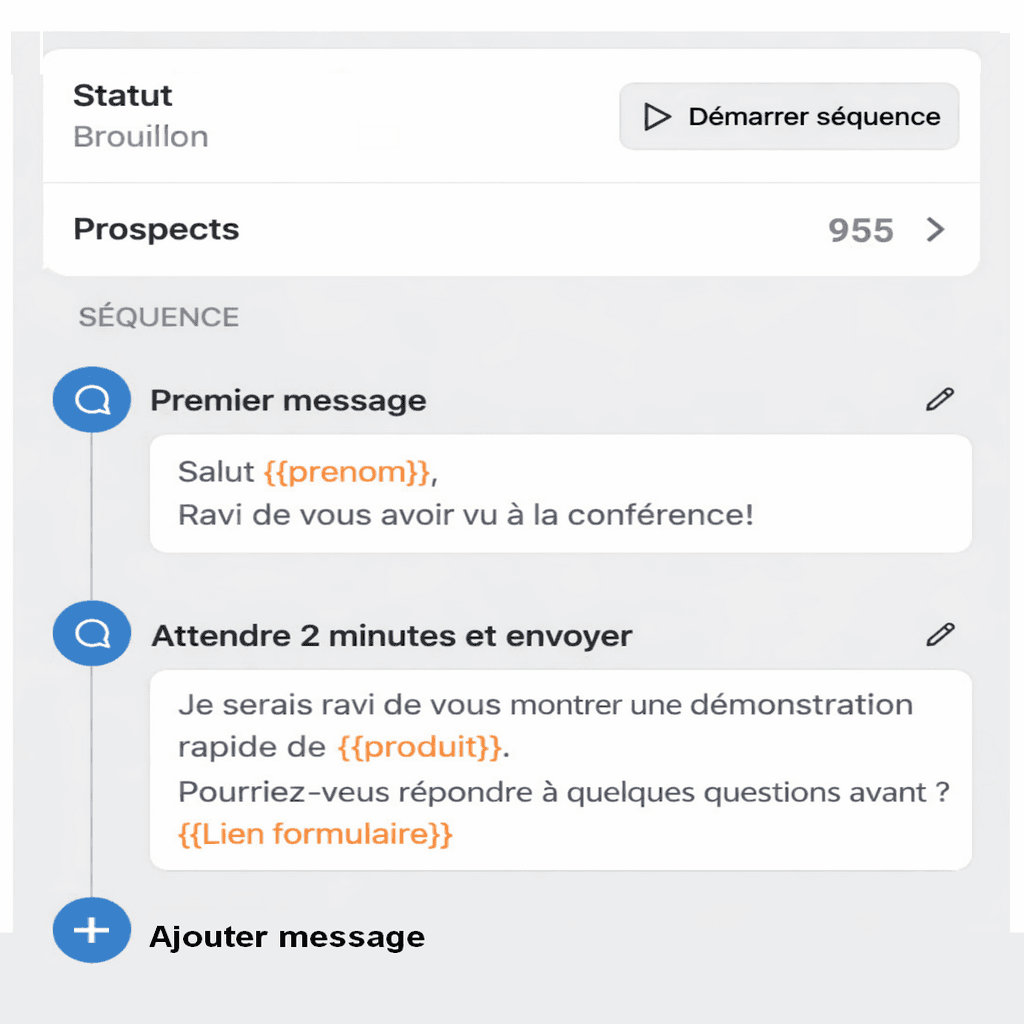Expand the Prospects row via chevron
This screenshot has height=1024, width=1024.
pos(936,230)
